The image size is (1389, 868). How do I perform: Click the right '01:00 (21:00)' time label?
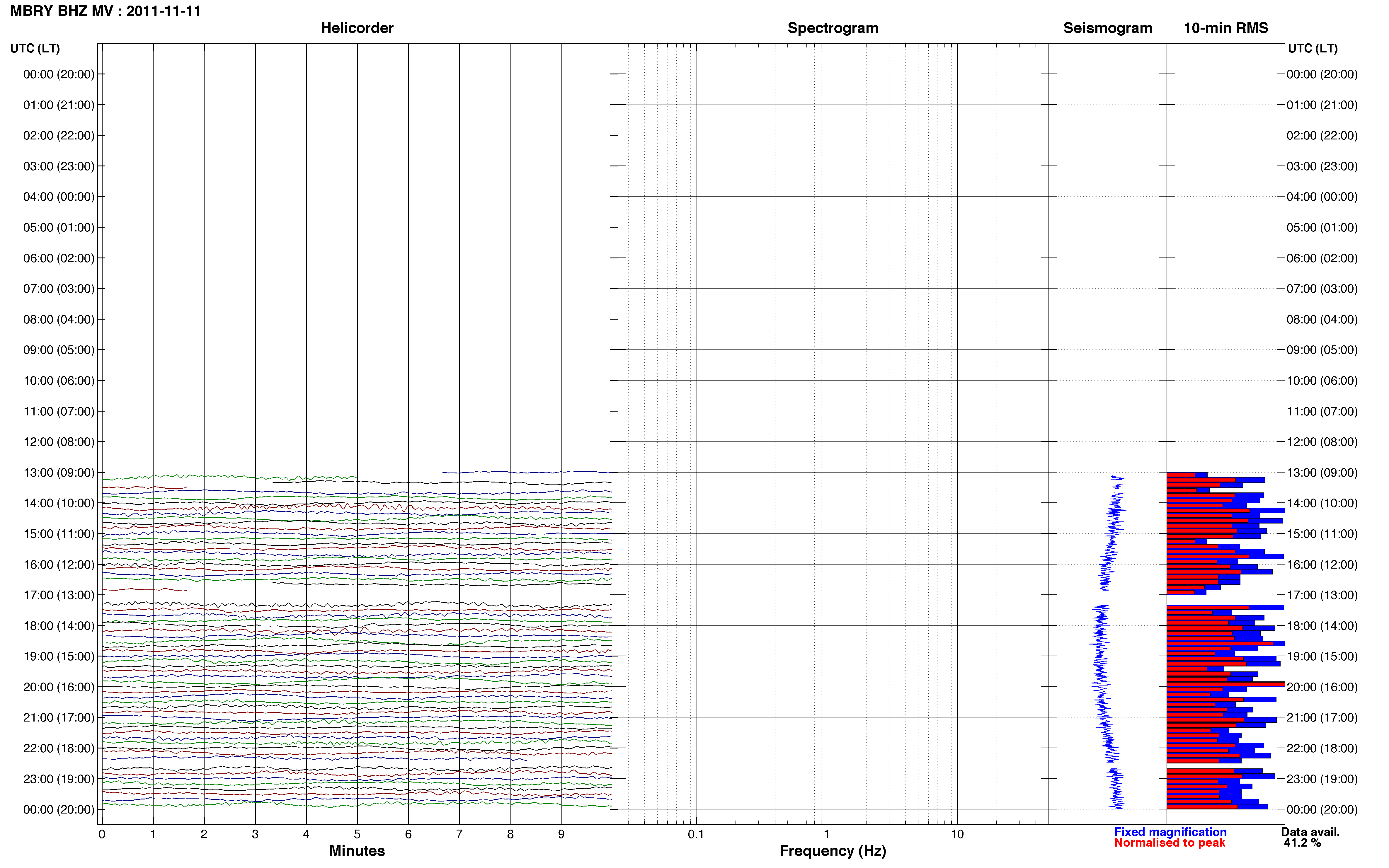1322,105
